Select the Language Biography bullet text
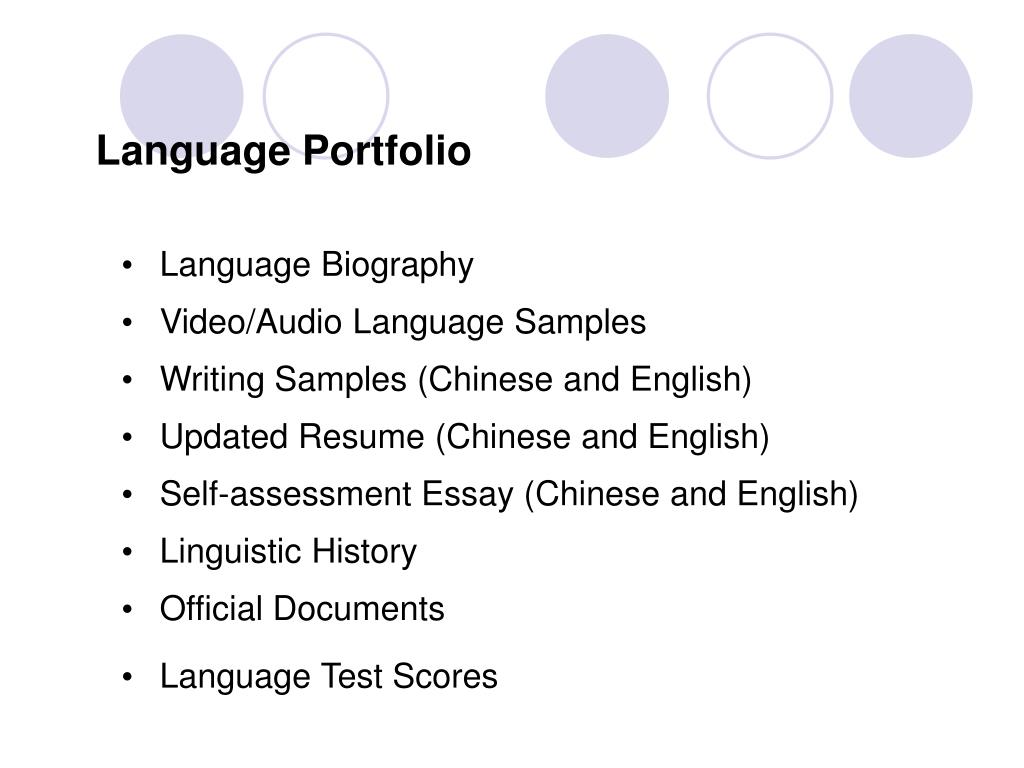This screenshot has height=768, width=1024. click(317, 266)
